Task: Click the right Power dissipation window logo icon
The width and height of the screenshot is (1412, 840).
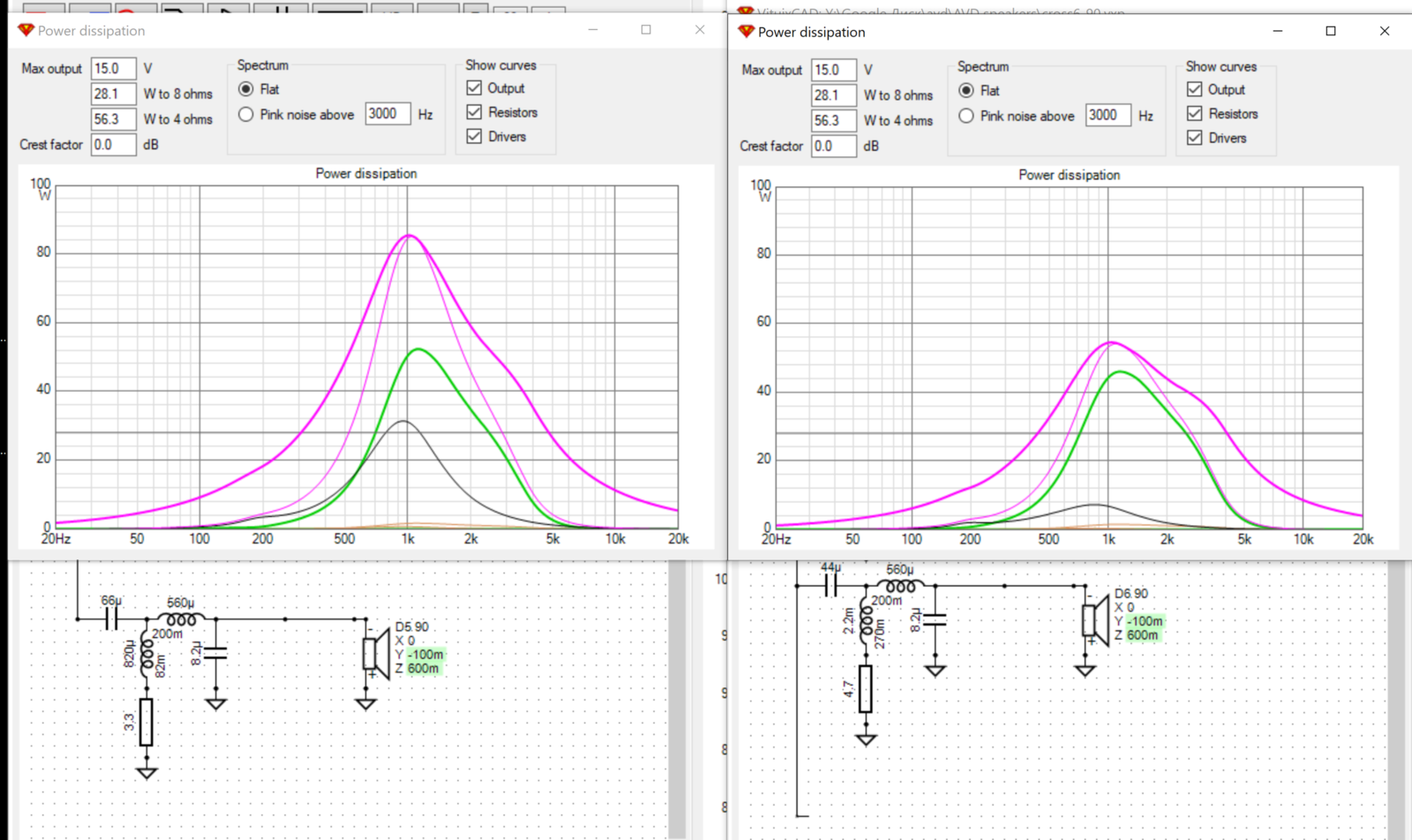Action: tap(746, 32)
